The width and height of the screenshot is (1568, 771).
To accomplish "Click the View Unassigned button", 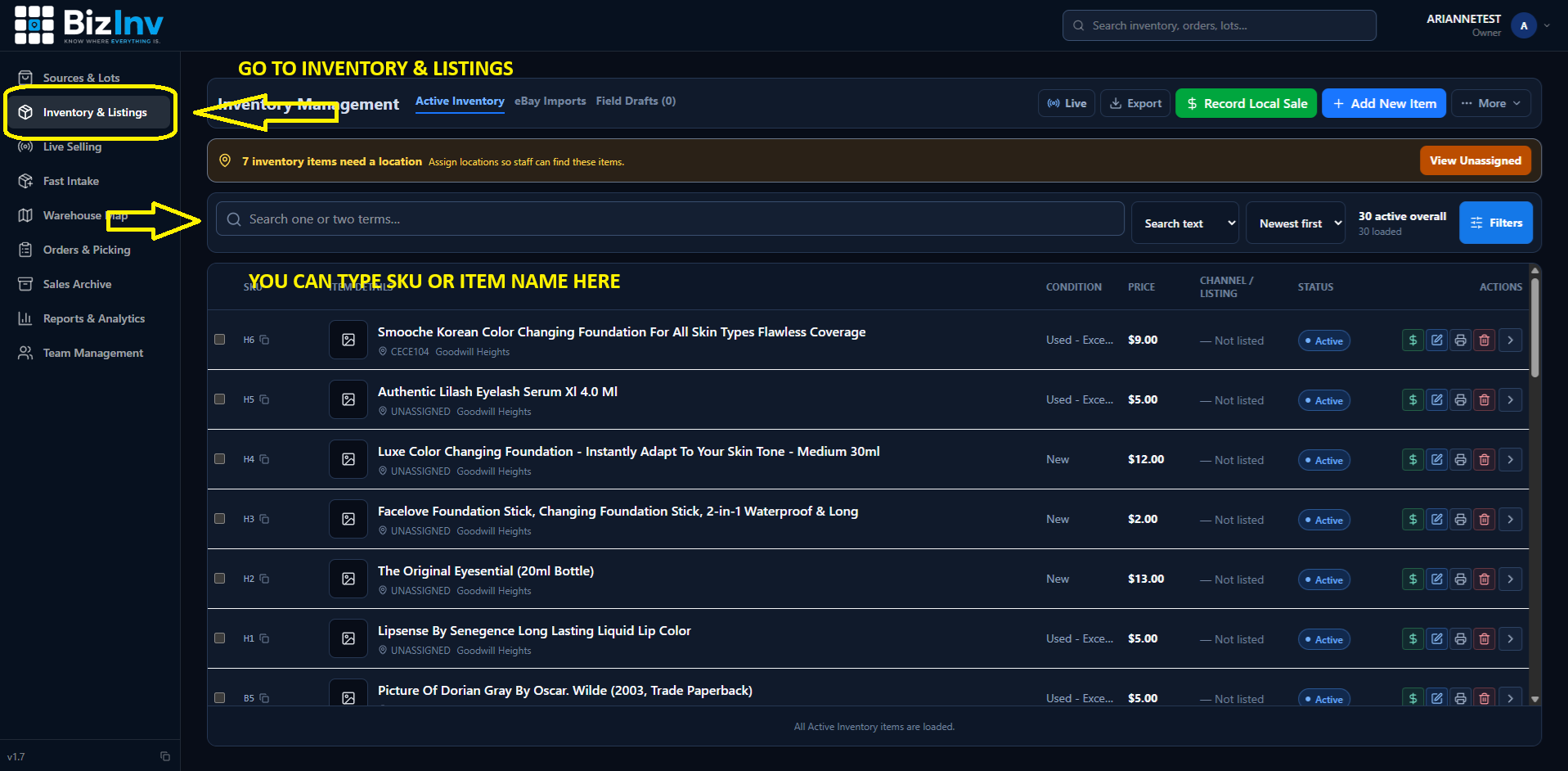I will 1475,160.
